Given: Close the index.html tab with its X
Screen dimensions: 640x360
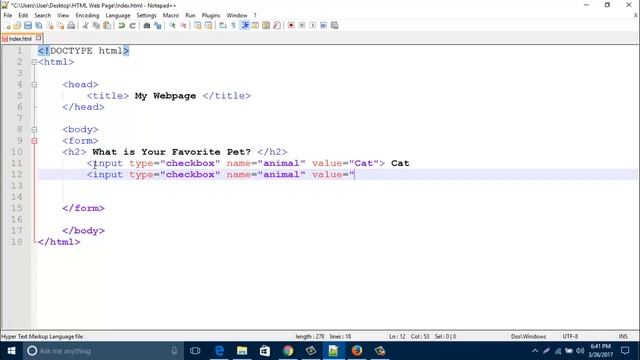Looking at the screenshot, I should click(39, 38).
